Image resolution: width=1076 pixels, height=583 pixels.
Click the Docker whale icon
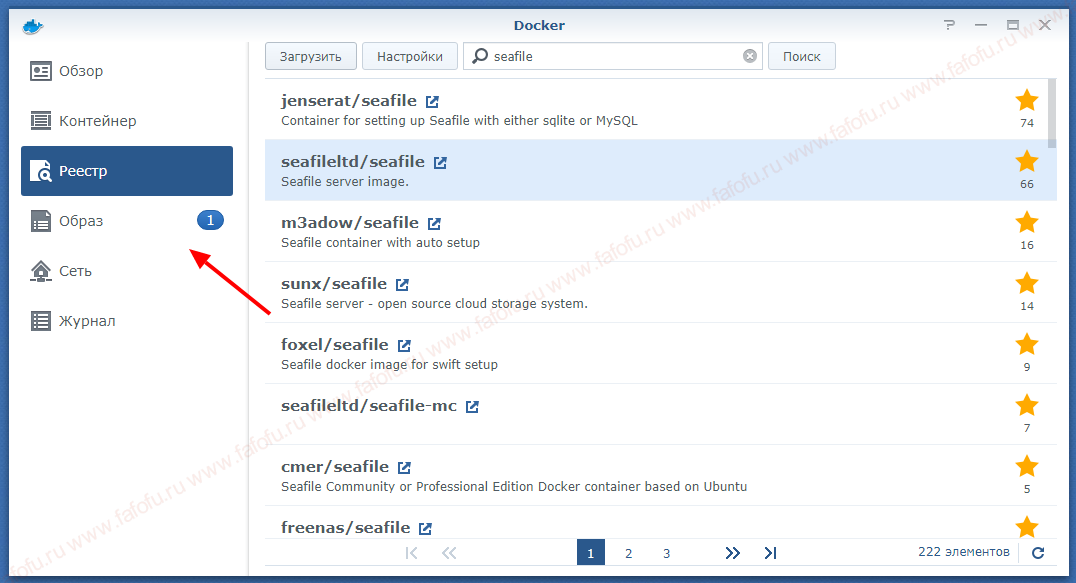tap(32, 27)
